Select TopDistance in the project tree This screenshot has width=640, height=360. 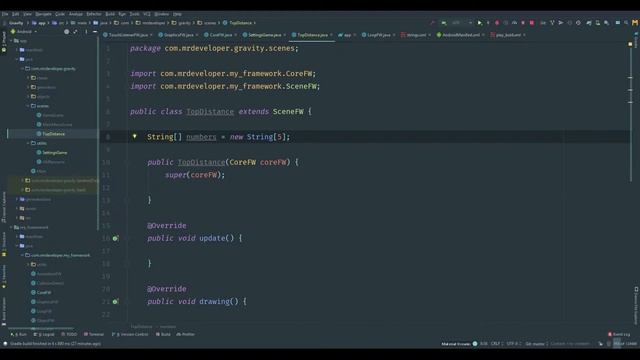coord(53,134)
